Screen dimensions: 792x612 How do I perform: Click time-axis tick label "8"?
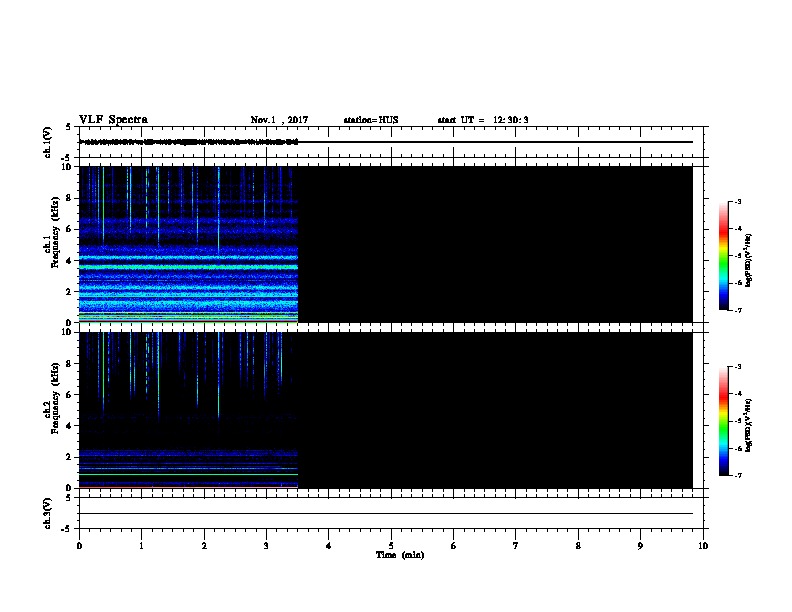tap(578, 546)
